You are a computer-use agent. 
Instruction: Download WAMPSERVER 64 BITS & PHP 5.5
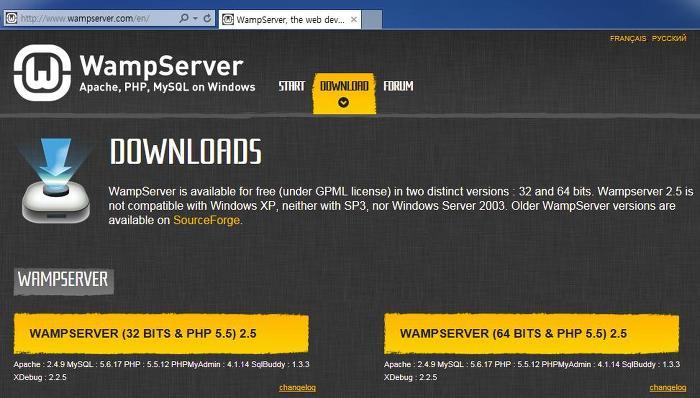pos(531,334)
